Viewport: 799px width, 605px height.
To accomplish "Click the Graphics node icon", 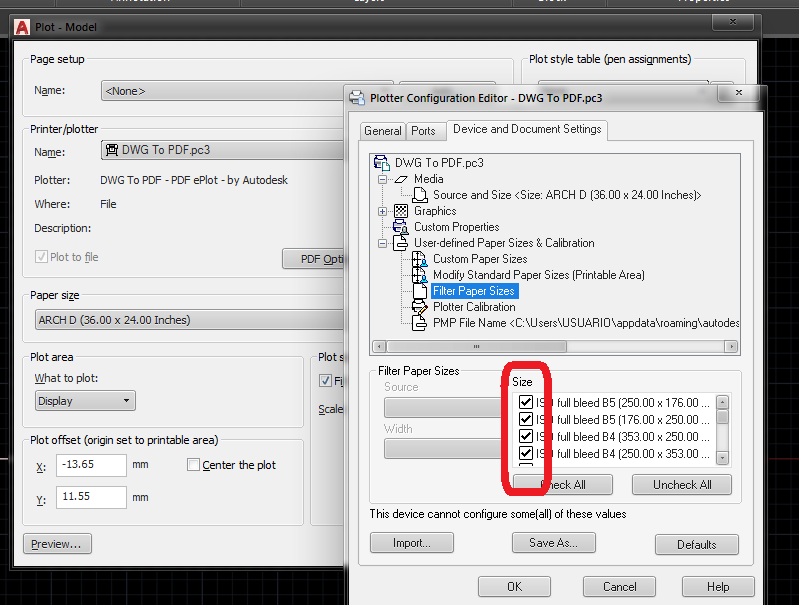I will click(x=401, y=211).
